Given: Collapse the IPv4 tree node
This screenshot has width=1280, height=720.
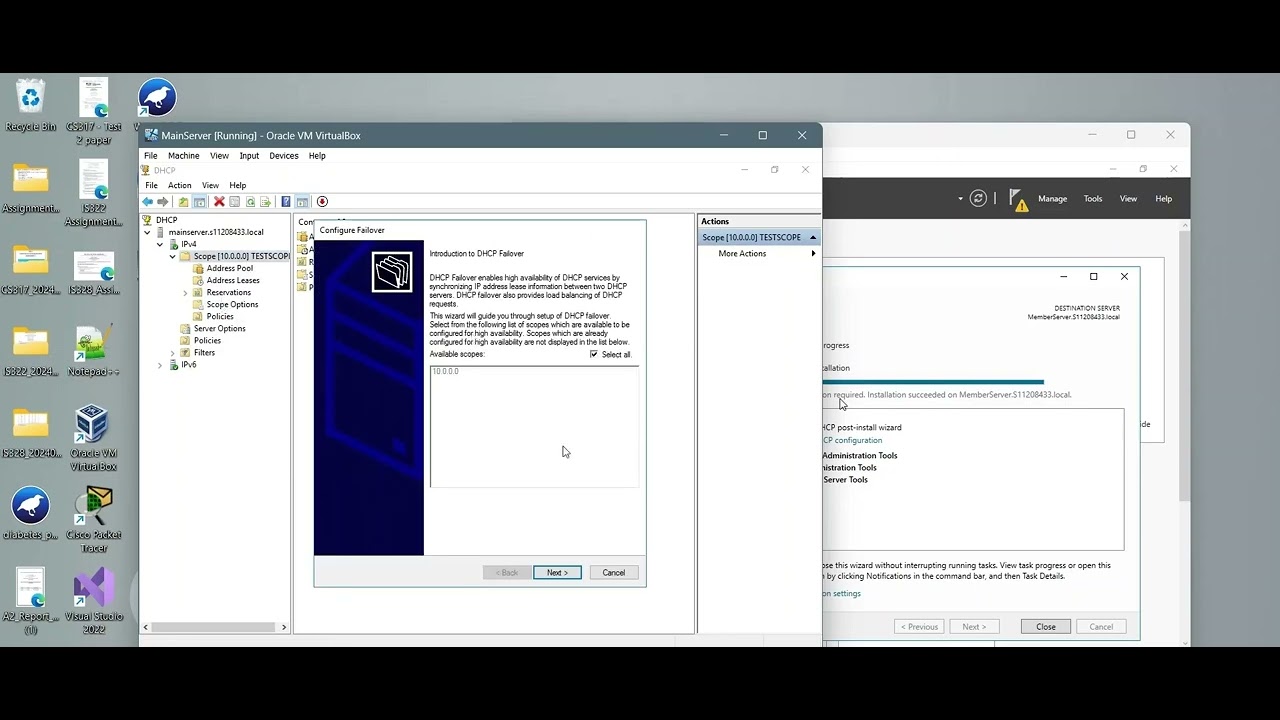Looking at the screenshot, I should pyautogui.click(x=160, y=244).
